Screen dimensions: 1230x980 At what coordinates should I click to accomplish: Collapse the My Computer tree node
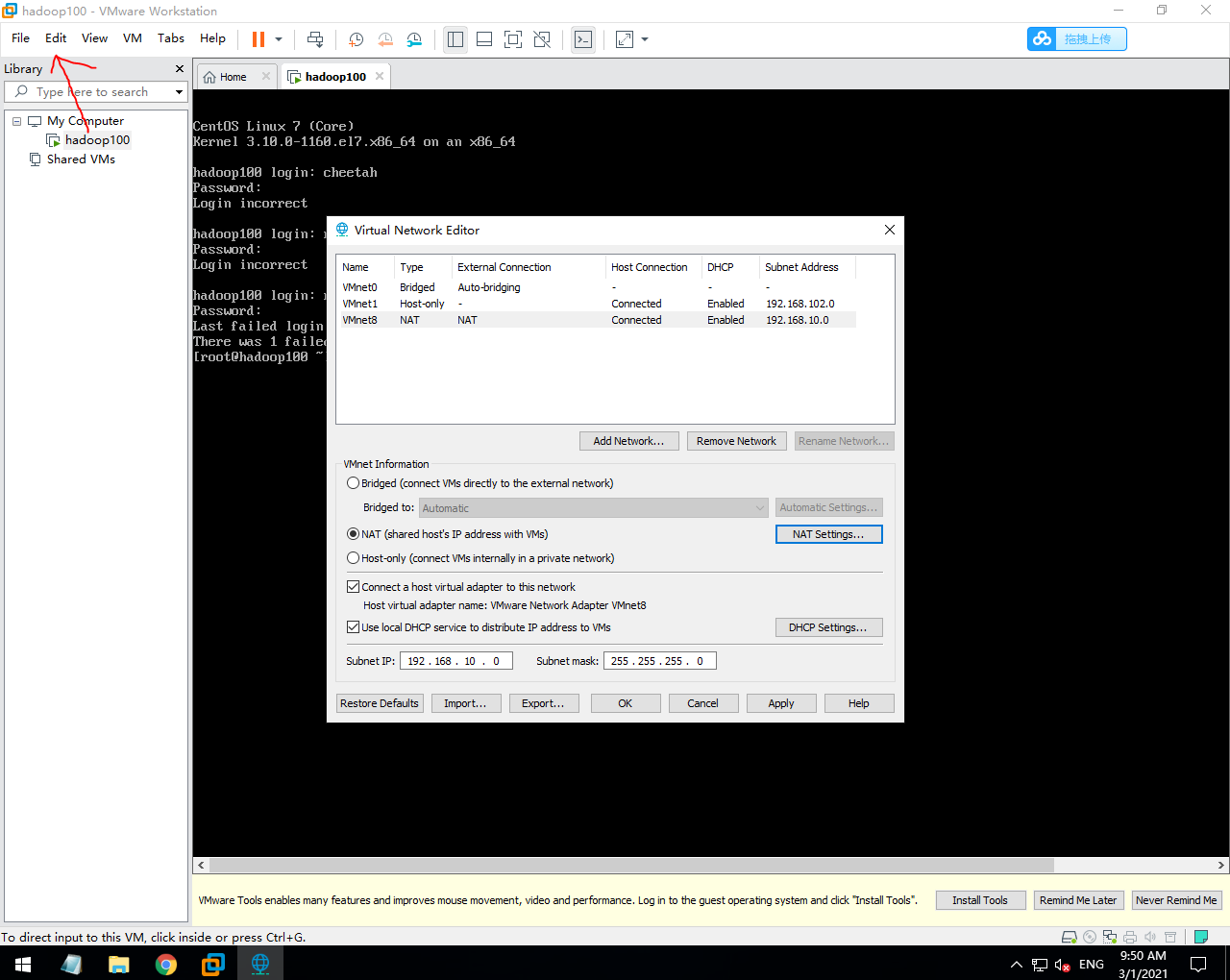point(16,121)
